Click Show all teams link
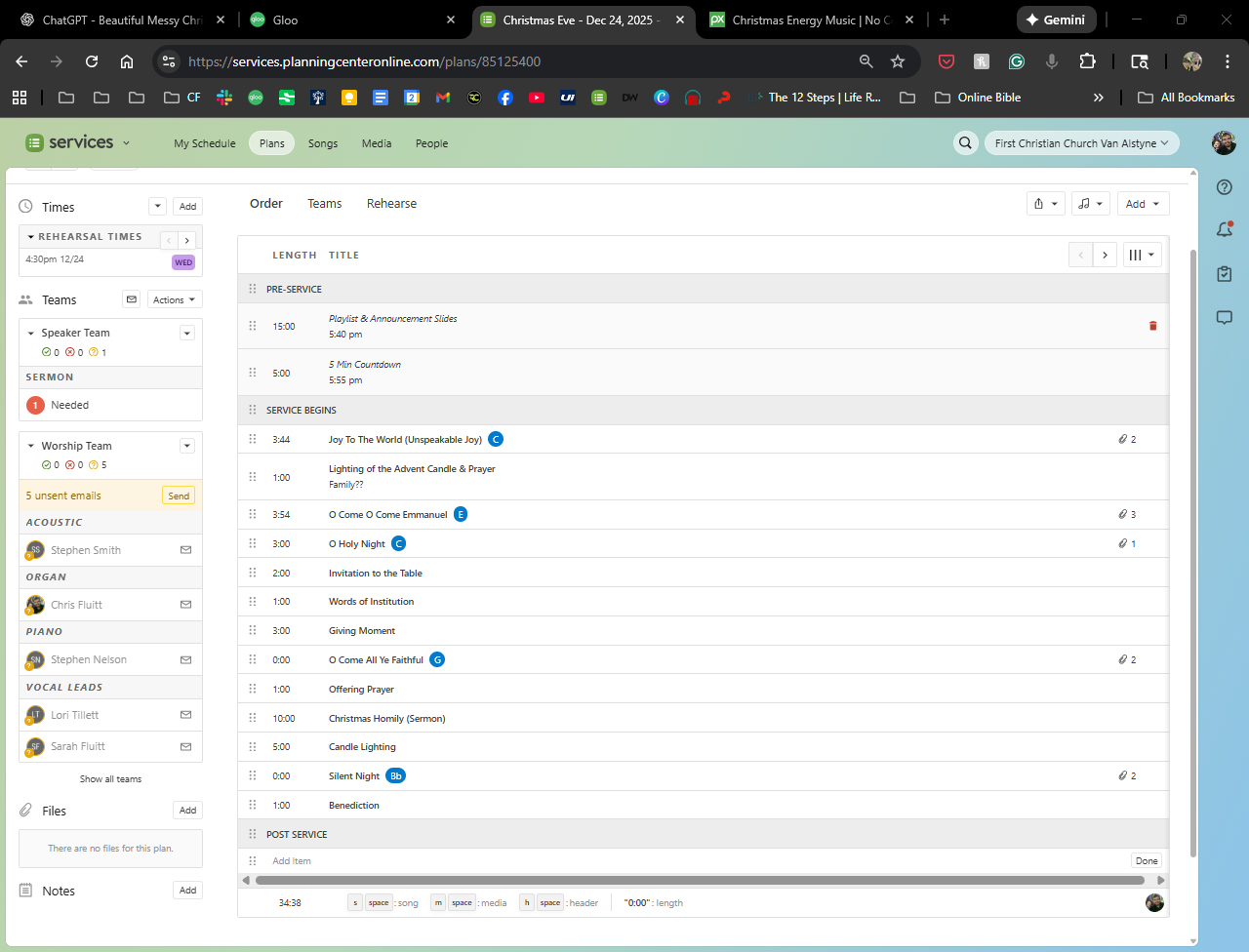The width and height of the screenshot is (1249, 952). tap(110, 779)
